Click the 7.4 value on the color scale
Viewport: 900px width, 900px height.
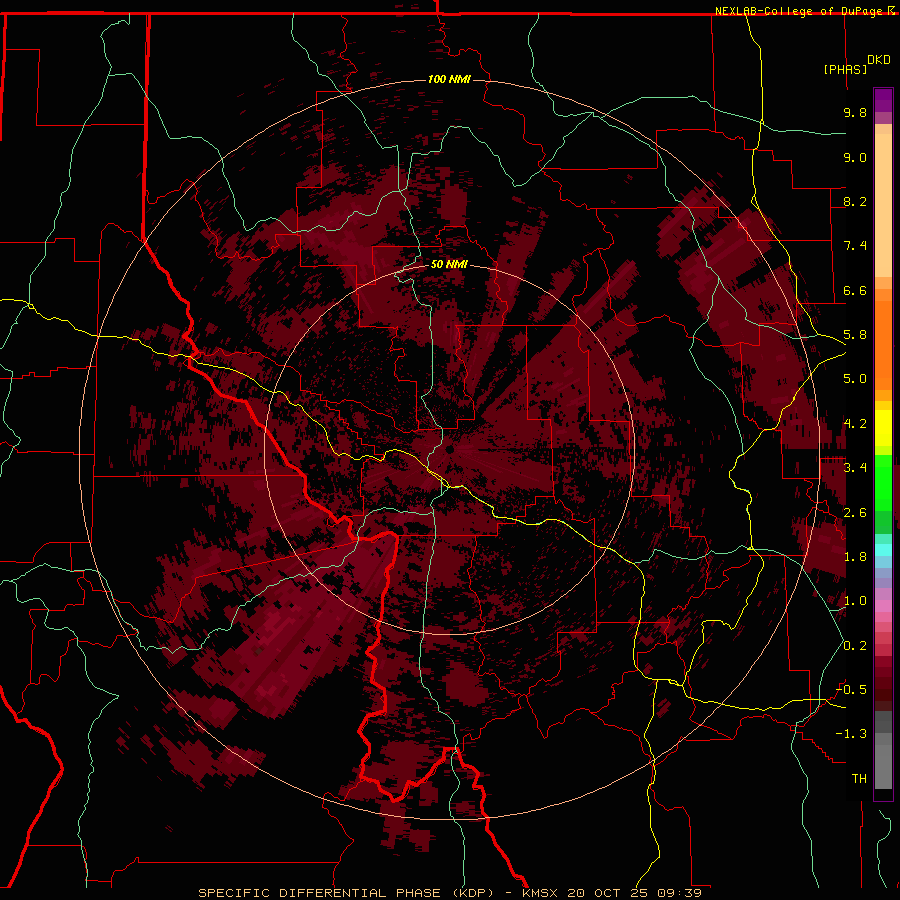coord(855,246)
